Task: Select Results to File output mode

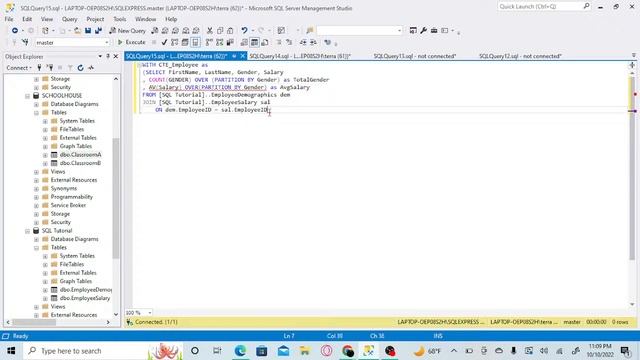Action: click(x=265, y=42)
